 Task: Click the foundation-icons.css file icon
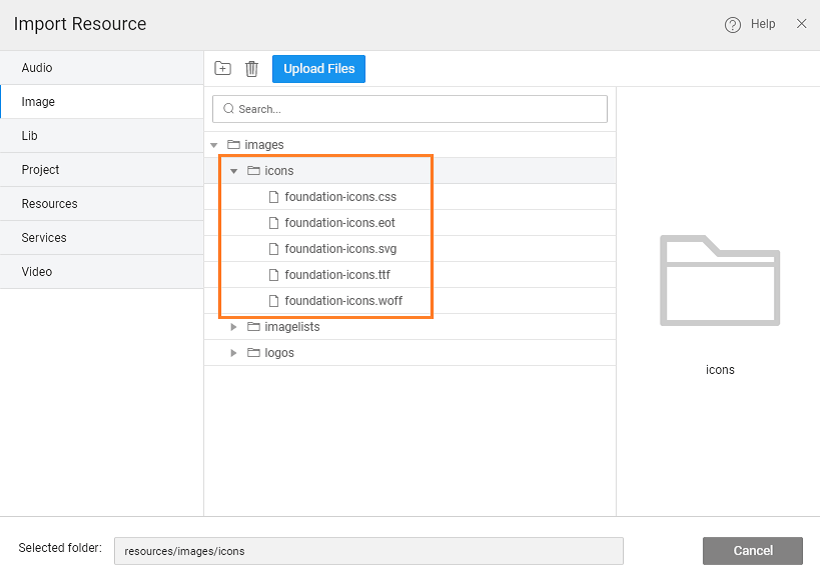(274, 197)
